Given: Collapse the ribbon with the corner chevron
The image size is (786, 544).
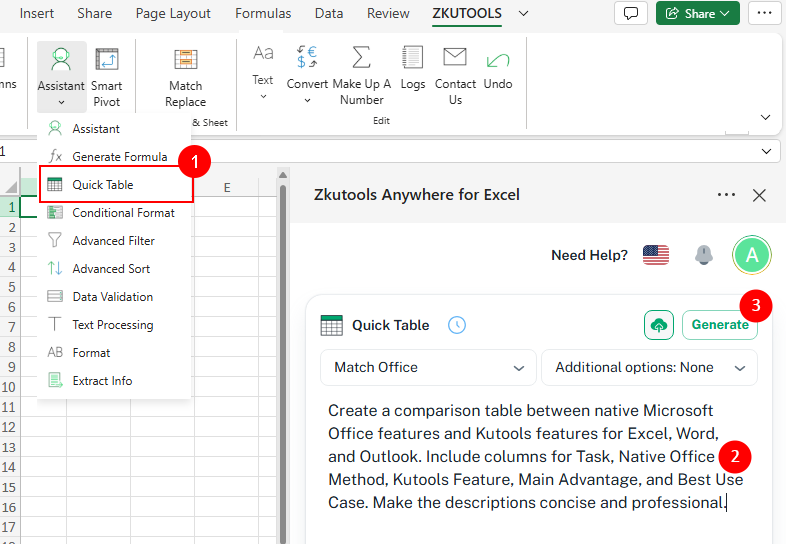Looking at the screenshot, I should point(765,117).
